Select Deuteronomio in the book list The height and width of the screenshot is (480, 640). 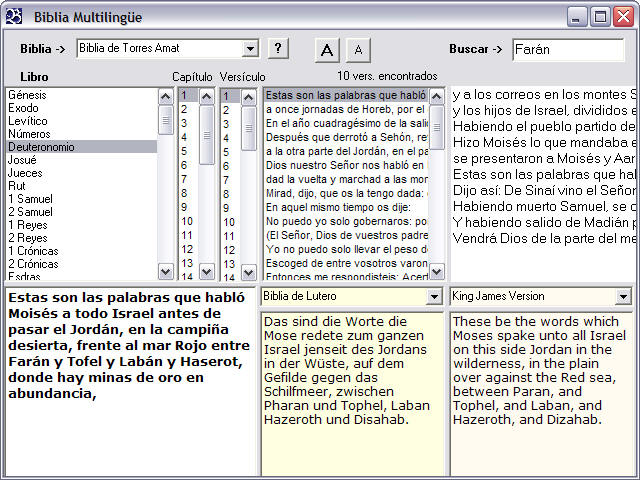[x=82, y=147]
